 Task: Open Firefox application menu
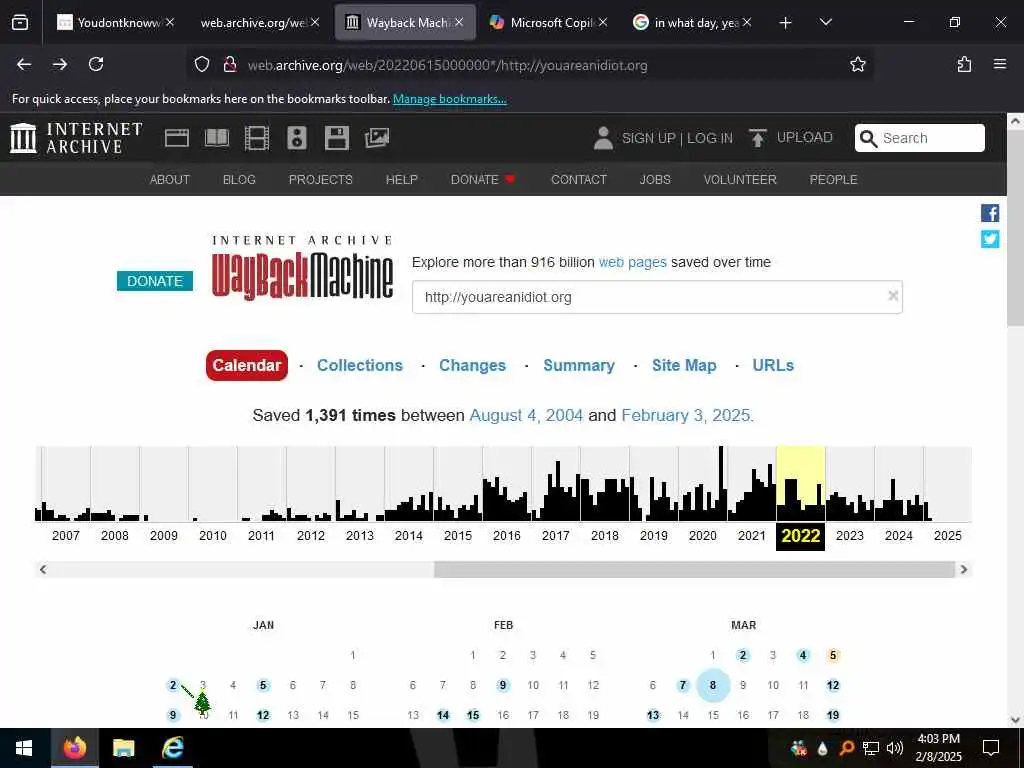click(1000, 64)
